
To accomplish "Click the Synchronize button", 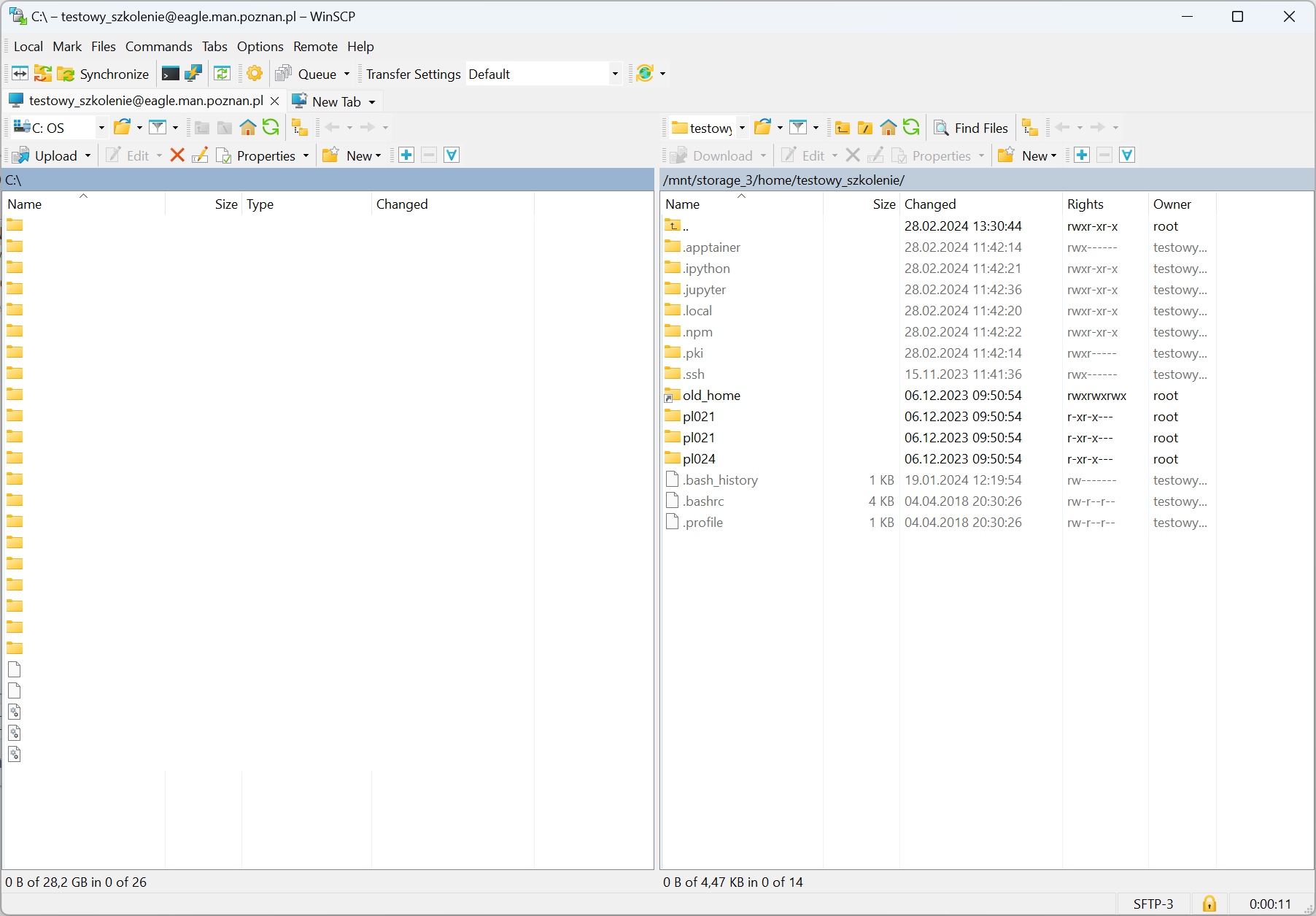I will coord(104,74).
